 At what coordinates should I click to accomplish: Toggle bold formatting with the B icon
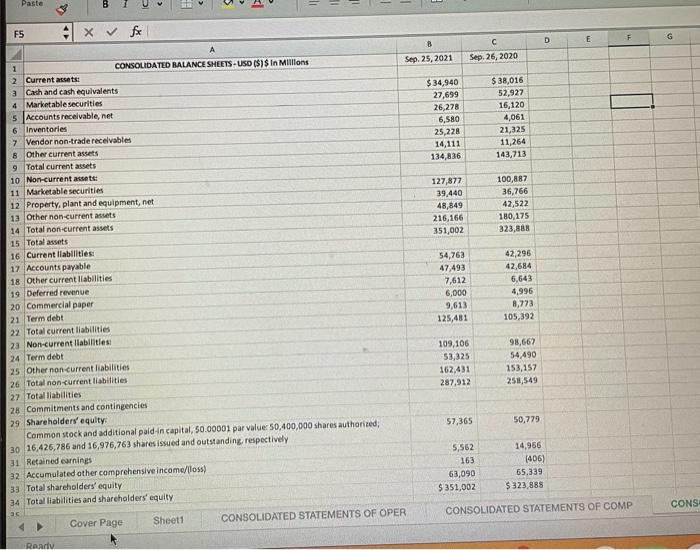coord(105,4)
